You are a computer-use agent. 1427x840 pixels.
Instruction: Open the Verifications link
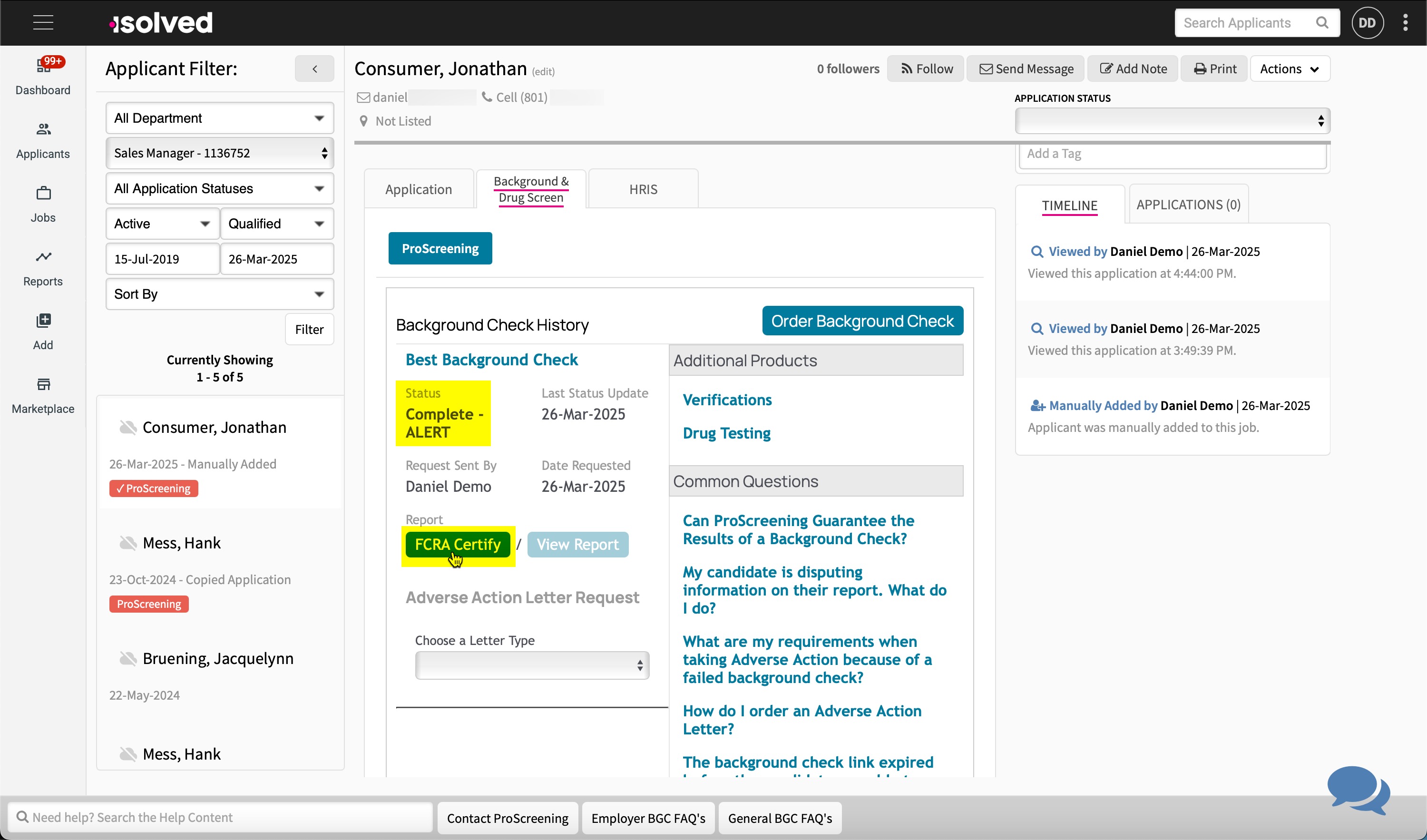[x=727, y=400]
